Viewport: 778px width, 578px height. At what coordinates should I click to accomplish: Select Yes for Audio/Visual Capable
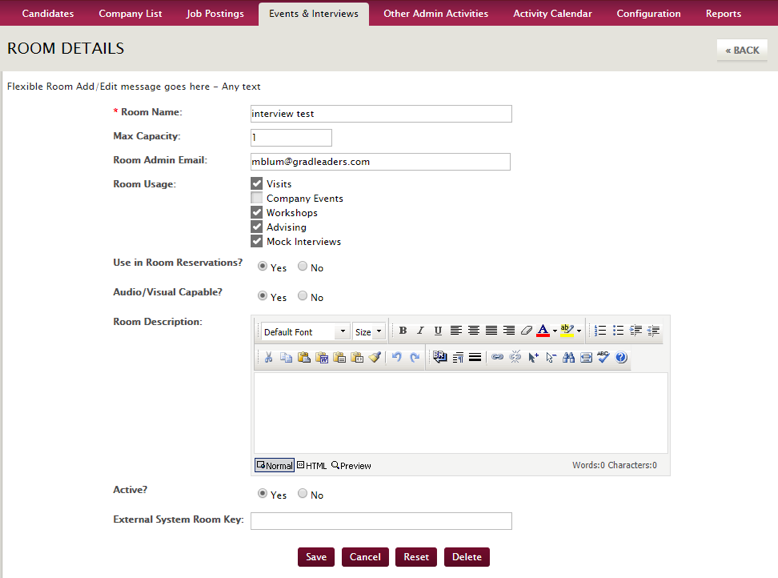[262, 296]
